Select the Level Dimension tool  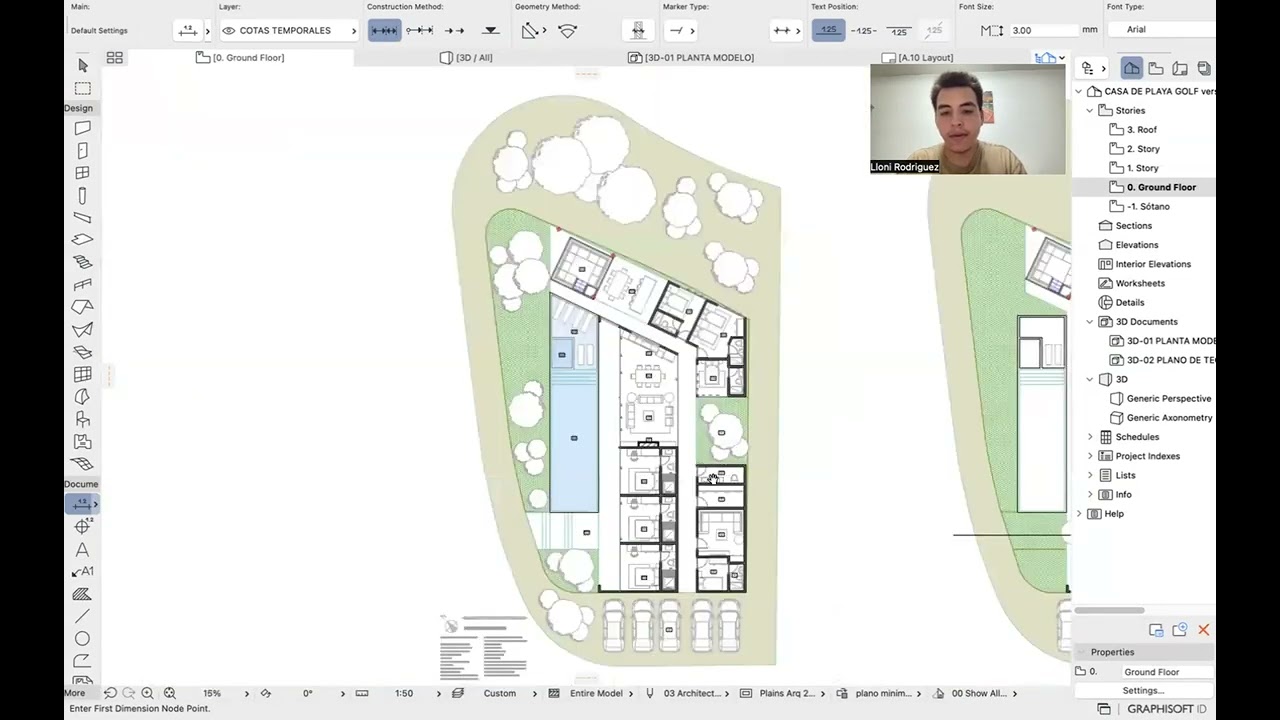(x=83, y=526)
